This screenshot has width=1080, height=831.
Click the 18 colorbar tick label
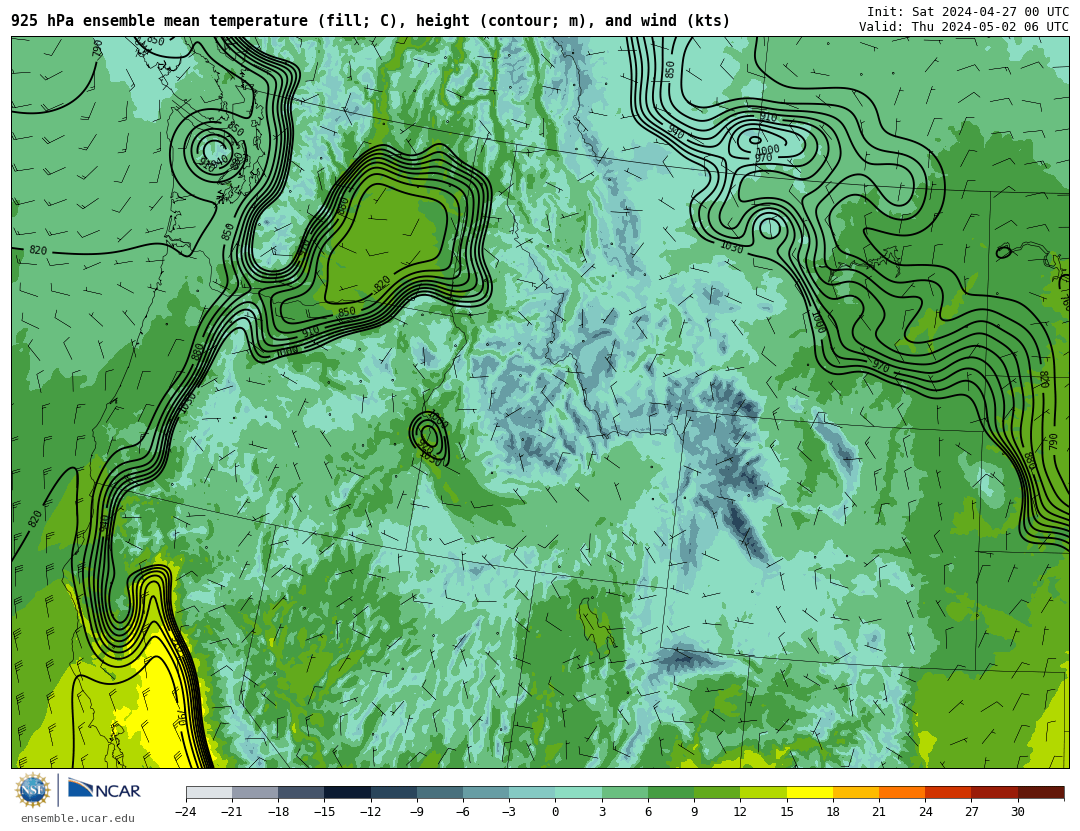pyautogui.click(x=833, y=812)
